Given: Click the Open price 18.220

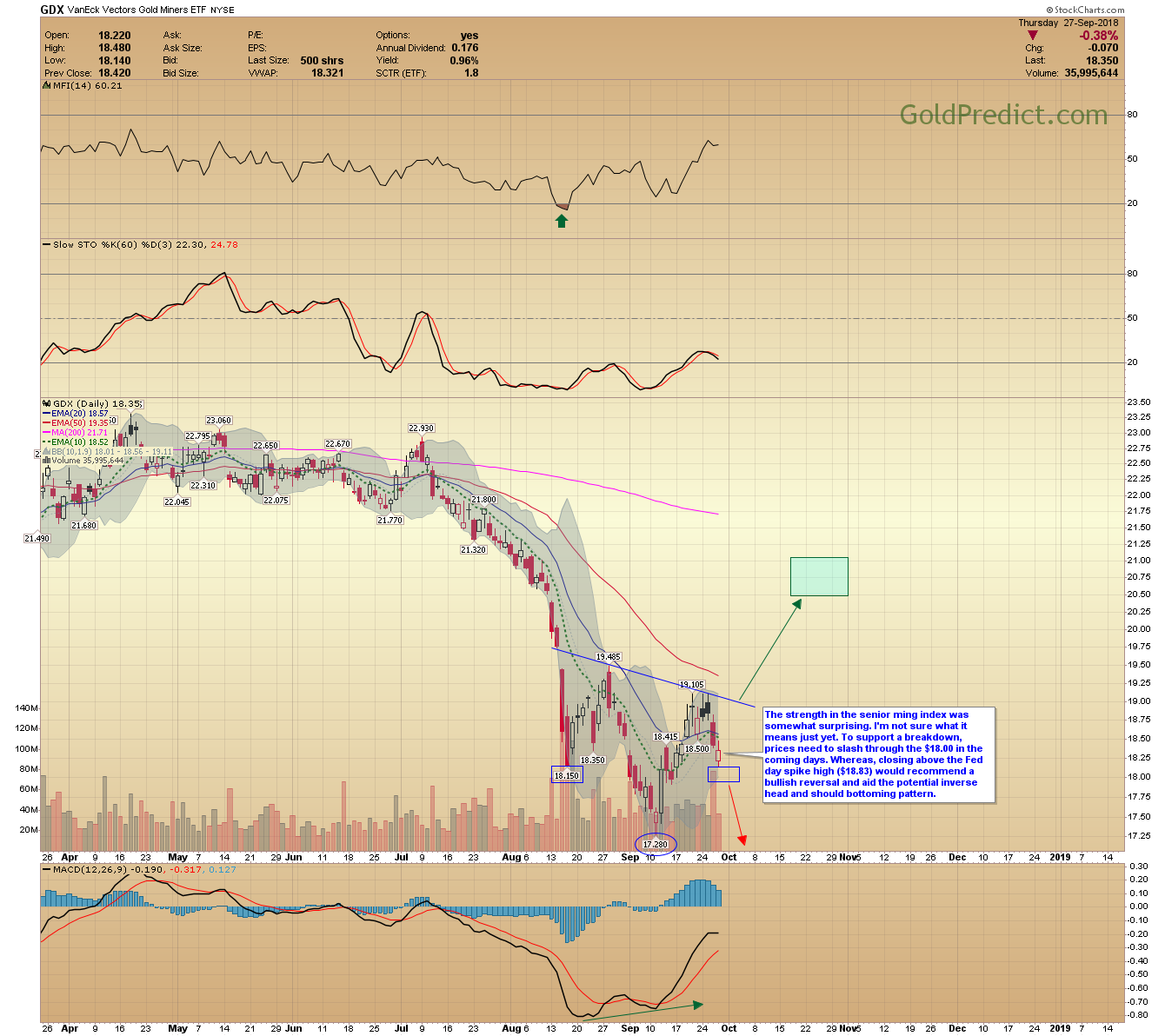Looking at the screenshot, I should coord(114,36).
